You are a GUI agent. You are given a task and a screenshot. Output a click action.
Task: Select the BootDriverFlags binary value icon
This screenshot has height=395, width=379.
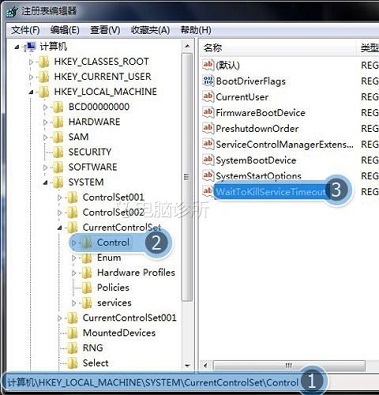(x=208, y=81)
